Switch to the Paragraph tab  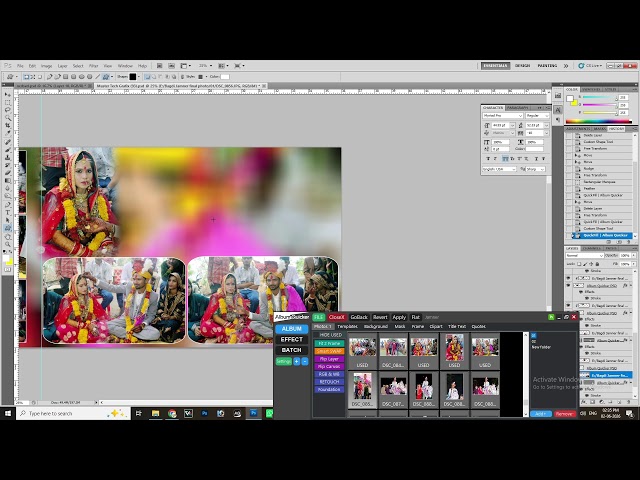pyautogui.click(x=518, y=108)
